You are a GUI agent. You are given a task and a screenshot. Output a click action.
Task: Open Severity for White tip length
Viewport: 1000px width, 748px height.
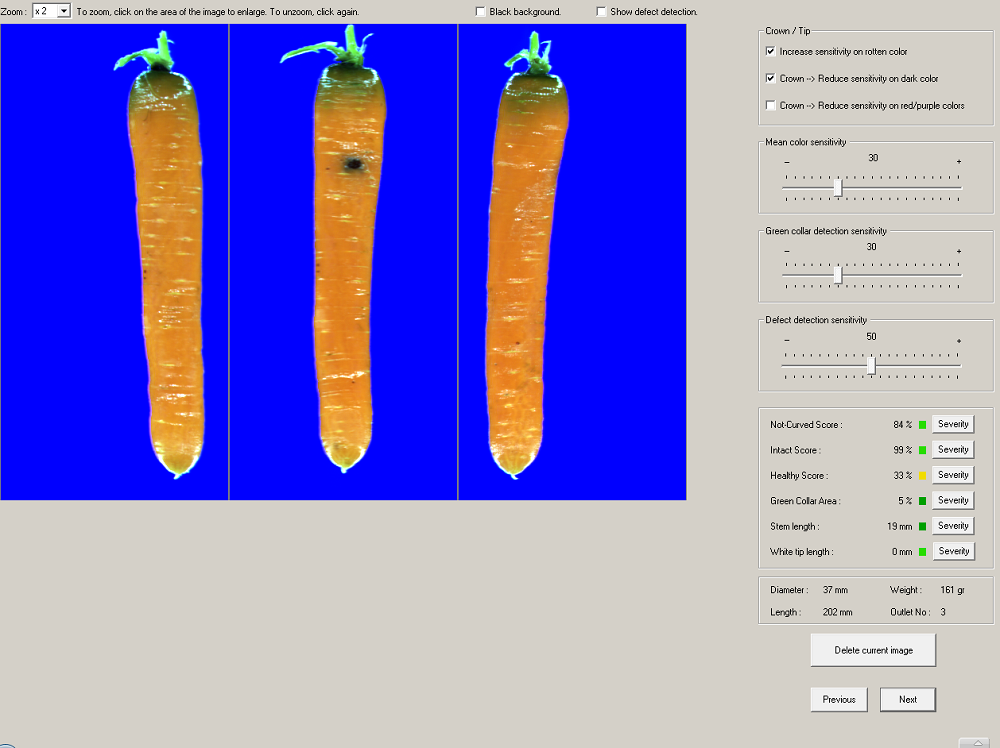pos(953,551)
